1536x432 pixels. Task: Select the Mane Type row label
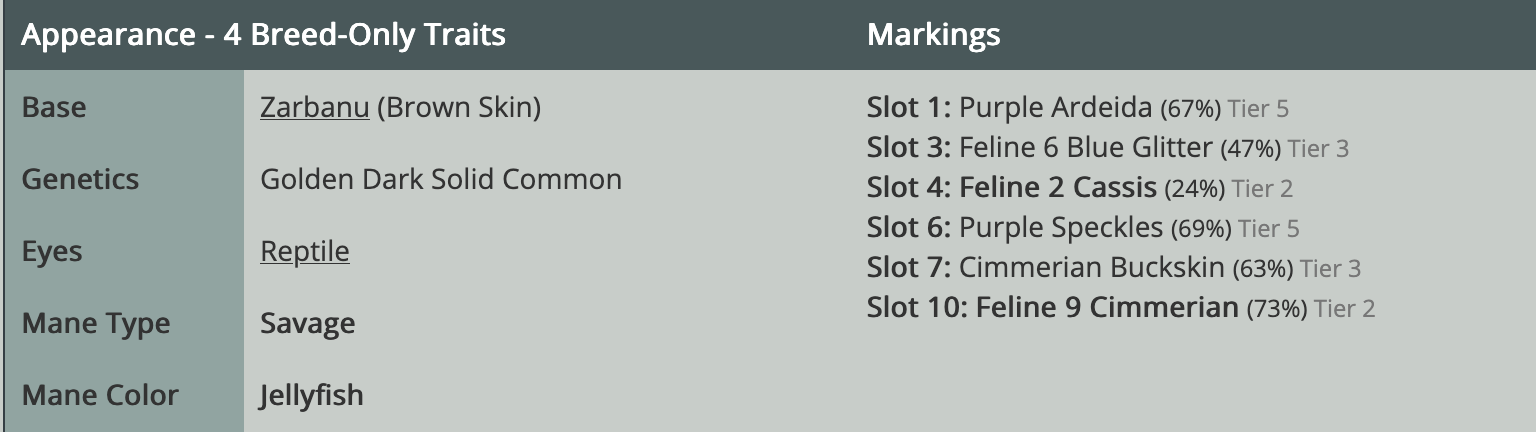coord(96,323)
